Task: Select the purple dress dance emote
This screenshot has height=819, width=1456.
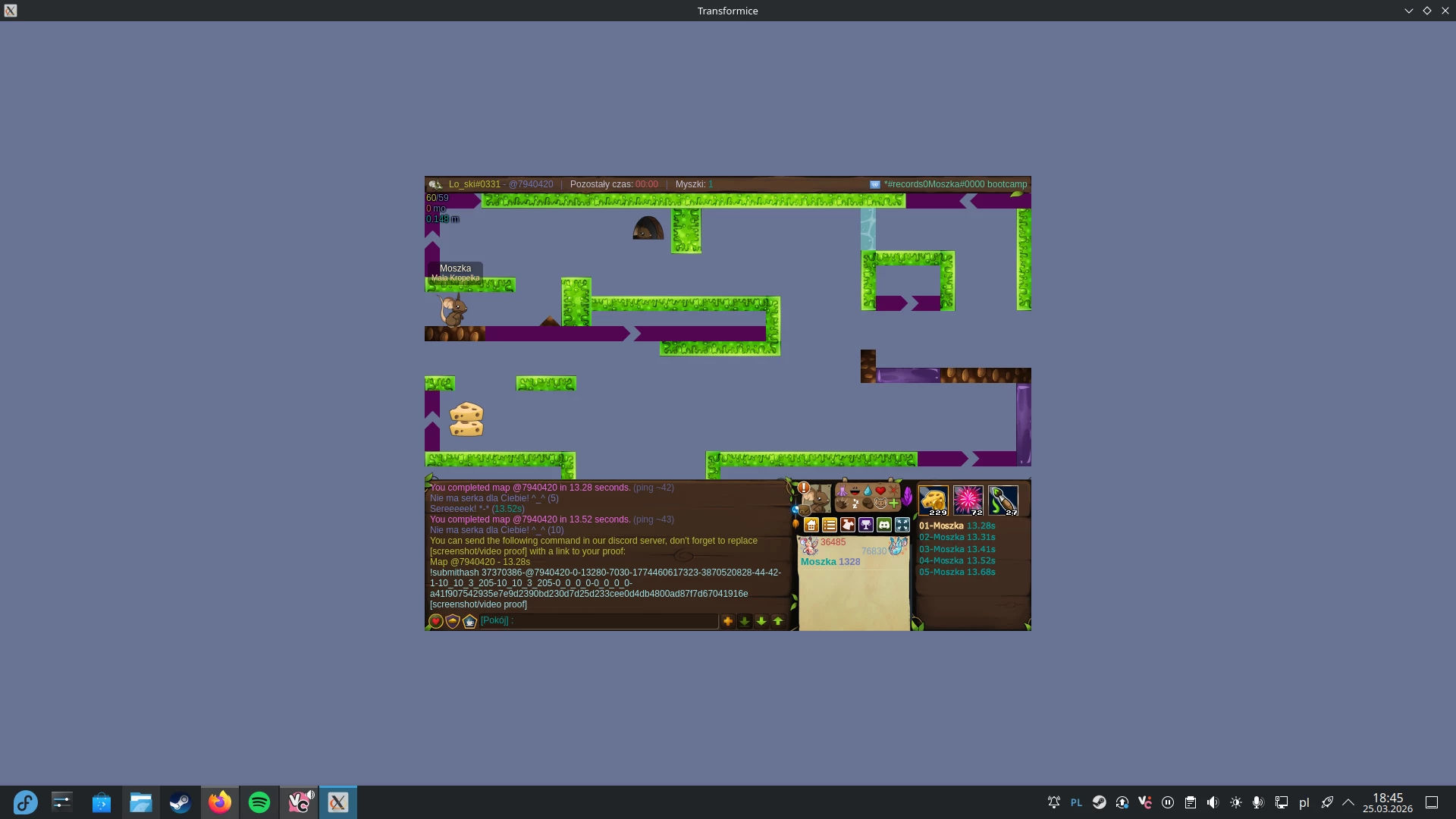Action: tap(842, 491)
